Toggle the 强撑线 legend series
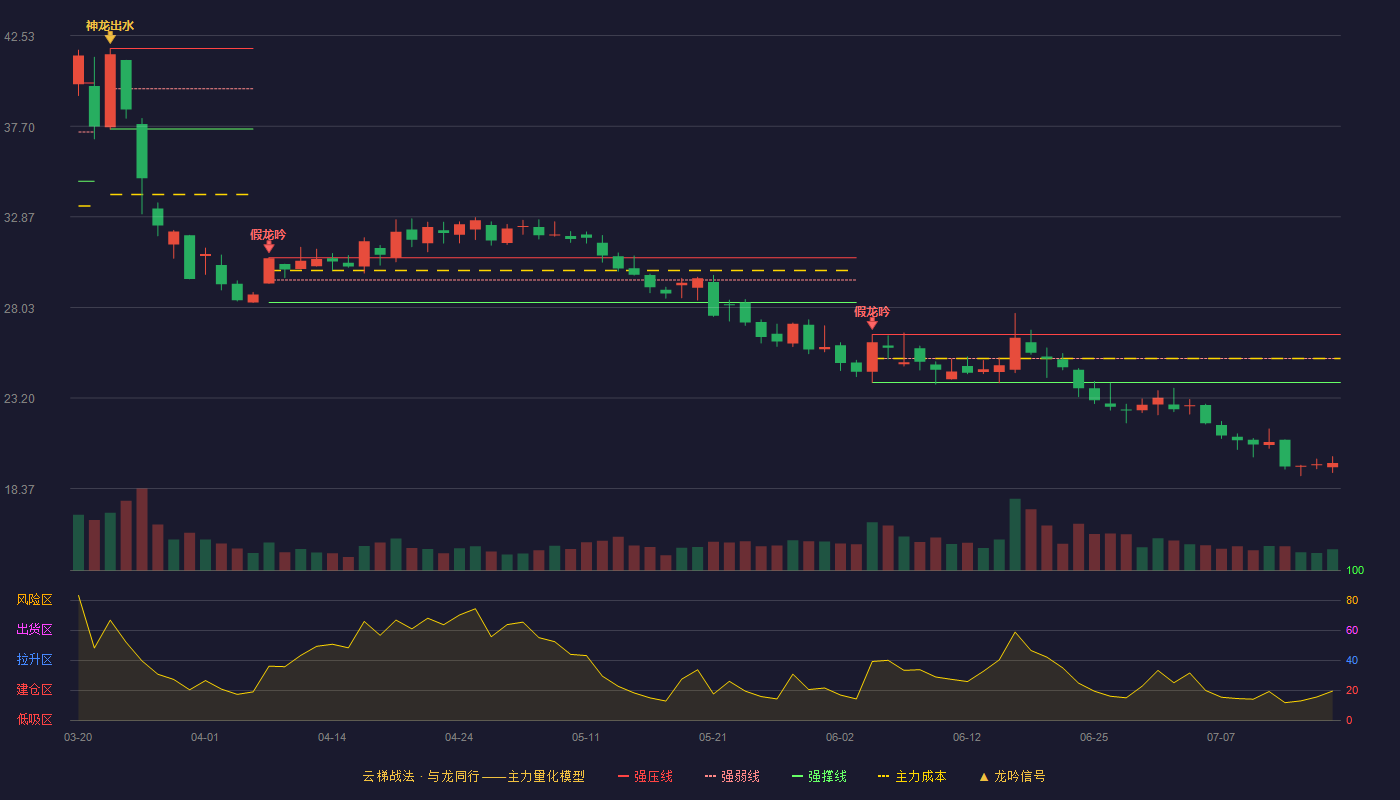Image resolution: width=1400 pixels, height=800 pixels. pos(819,776)
